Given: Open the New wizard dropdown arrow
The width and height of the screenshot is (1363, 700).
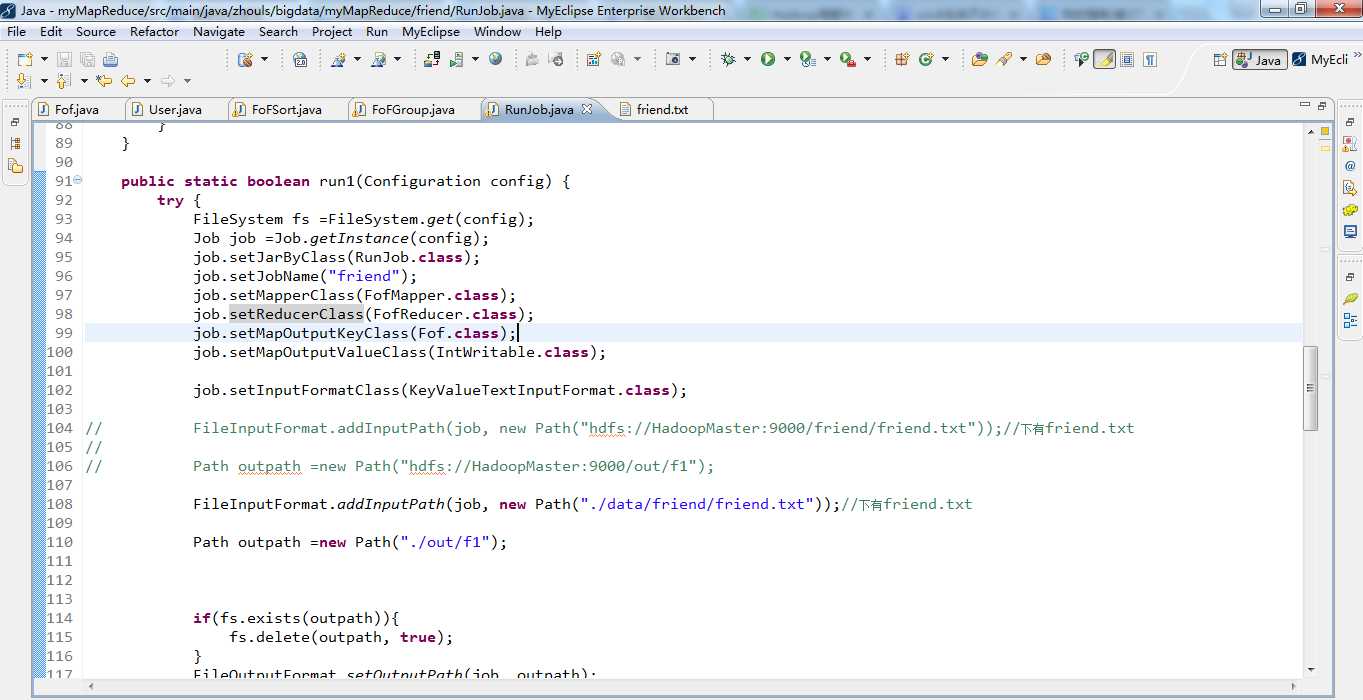Looking at the screenshot, I should click(42, 60).
